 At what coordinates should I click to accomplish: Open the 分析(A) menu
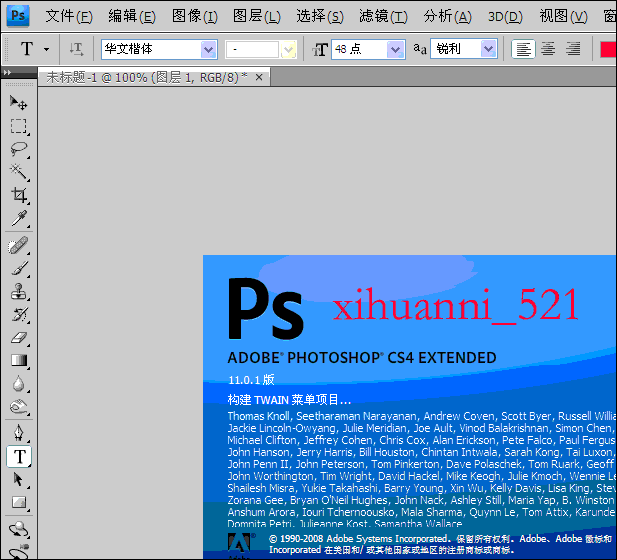pyautogui.click(x=447, y=17)
